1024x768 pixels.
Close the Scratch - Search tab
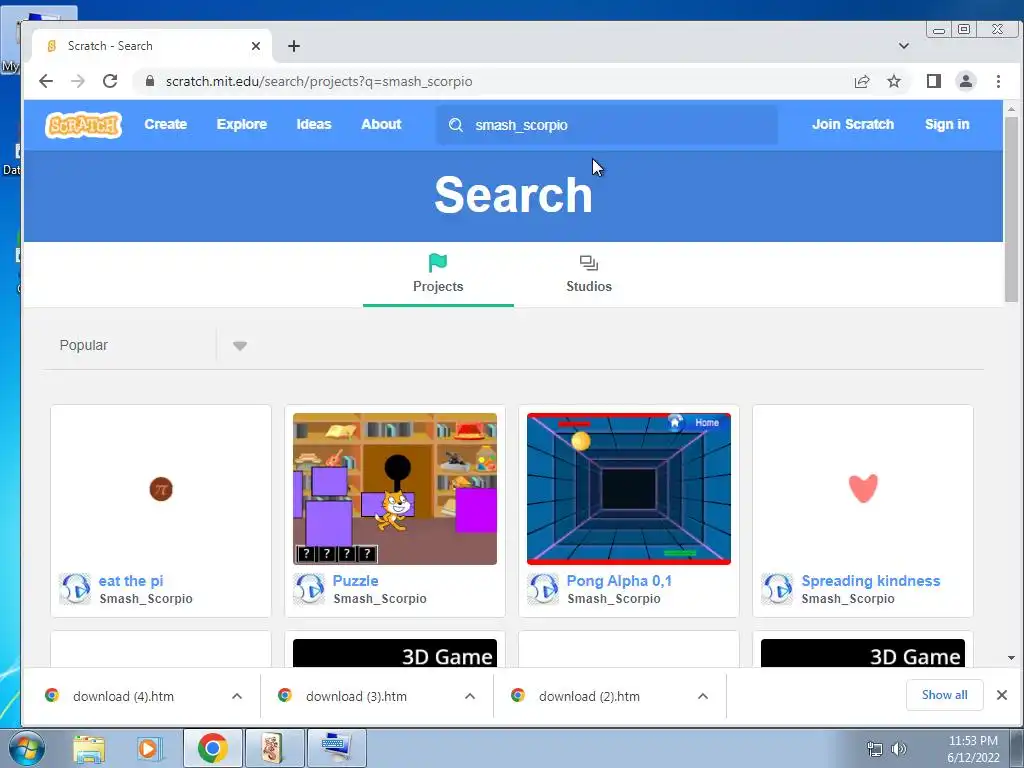[x=255, y=46]
